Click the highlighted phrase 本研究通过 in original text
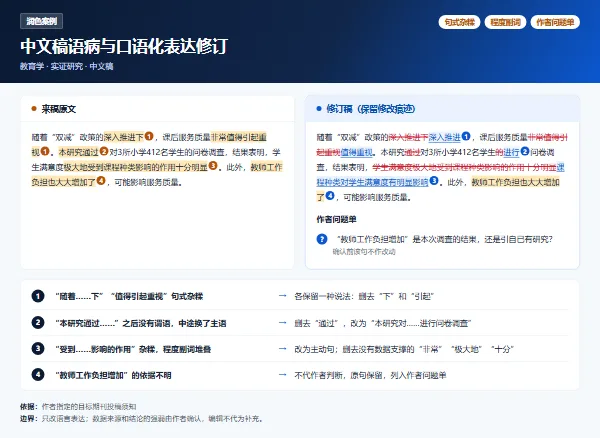This screenshot has width=600, height=438. point(78,152)
